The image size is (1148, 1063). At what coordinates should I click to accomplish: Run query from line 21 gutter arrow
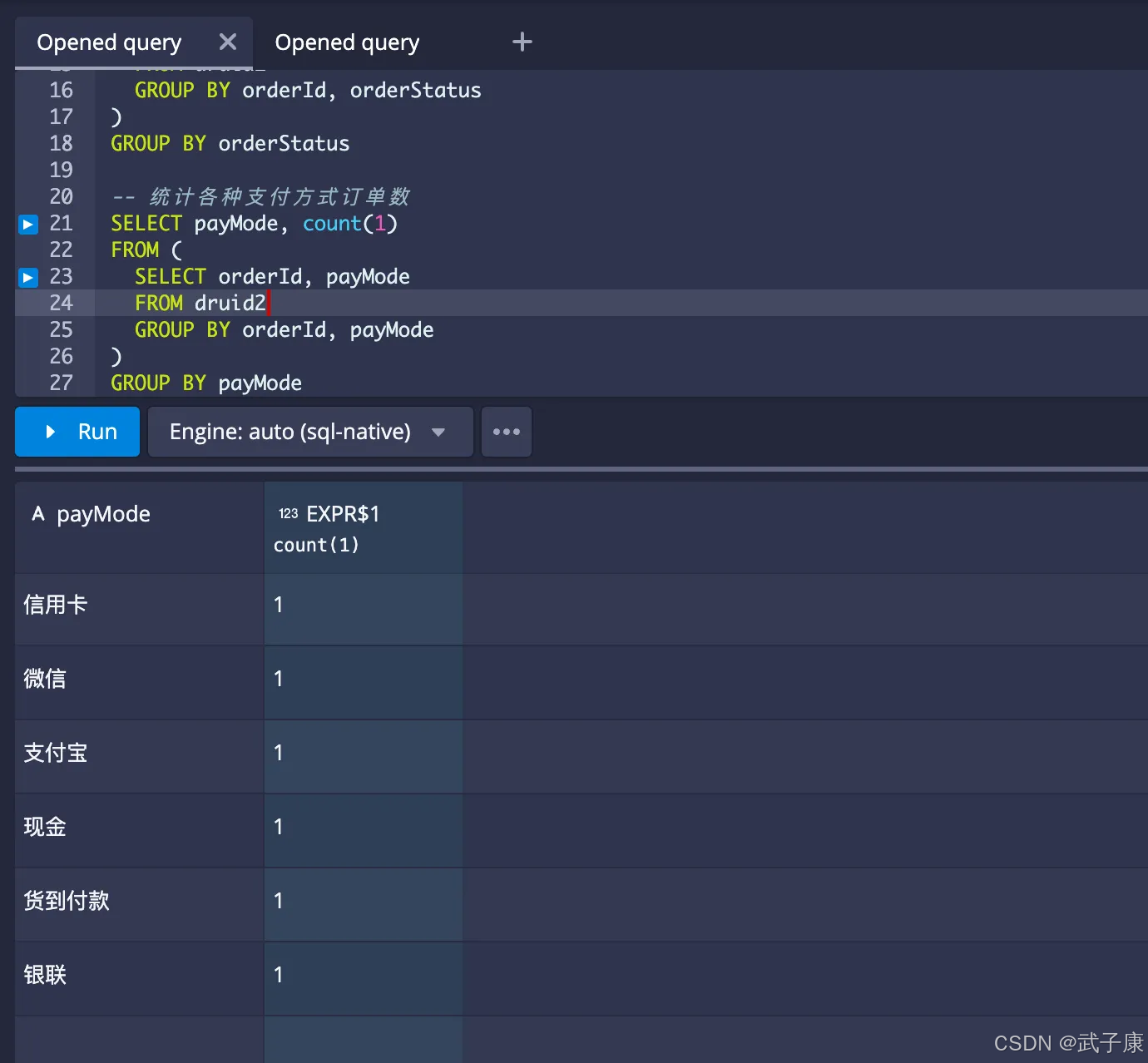coord(28,224)
